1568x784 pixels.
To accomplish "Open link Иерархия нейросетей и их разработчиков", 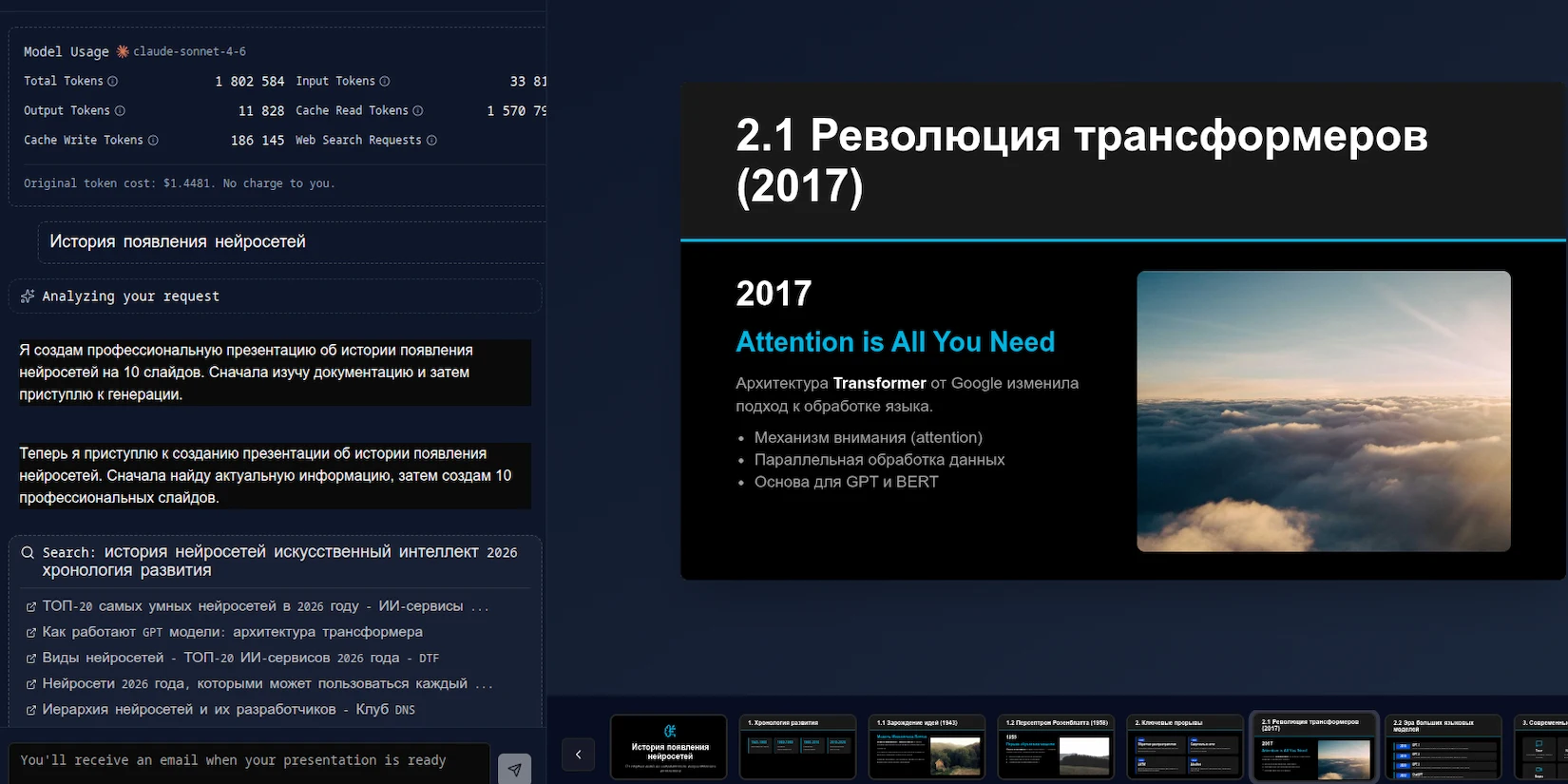I will (x=229, y=710).
